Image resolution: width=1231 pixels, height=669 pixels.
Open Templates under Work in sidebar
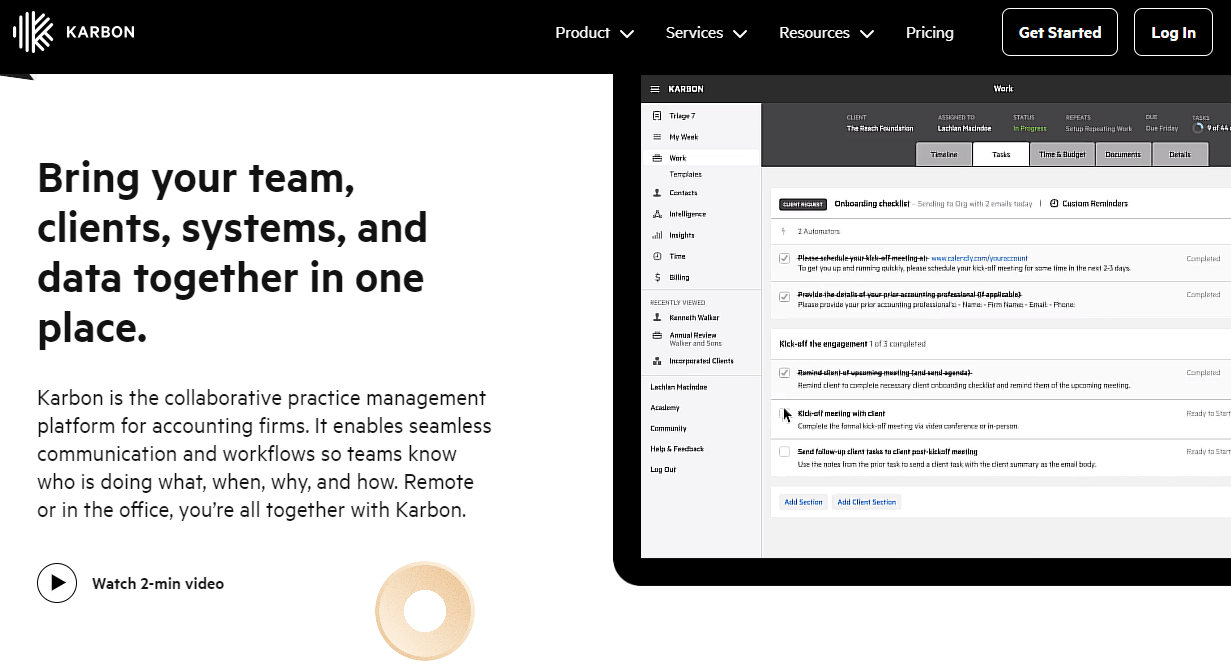click(685, 174)
